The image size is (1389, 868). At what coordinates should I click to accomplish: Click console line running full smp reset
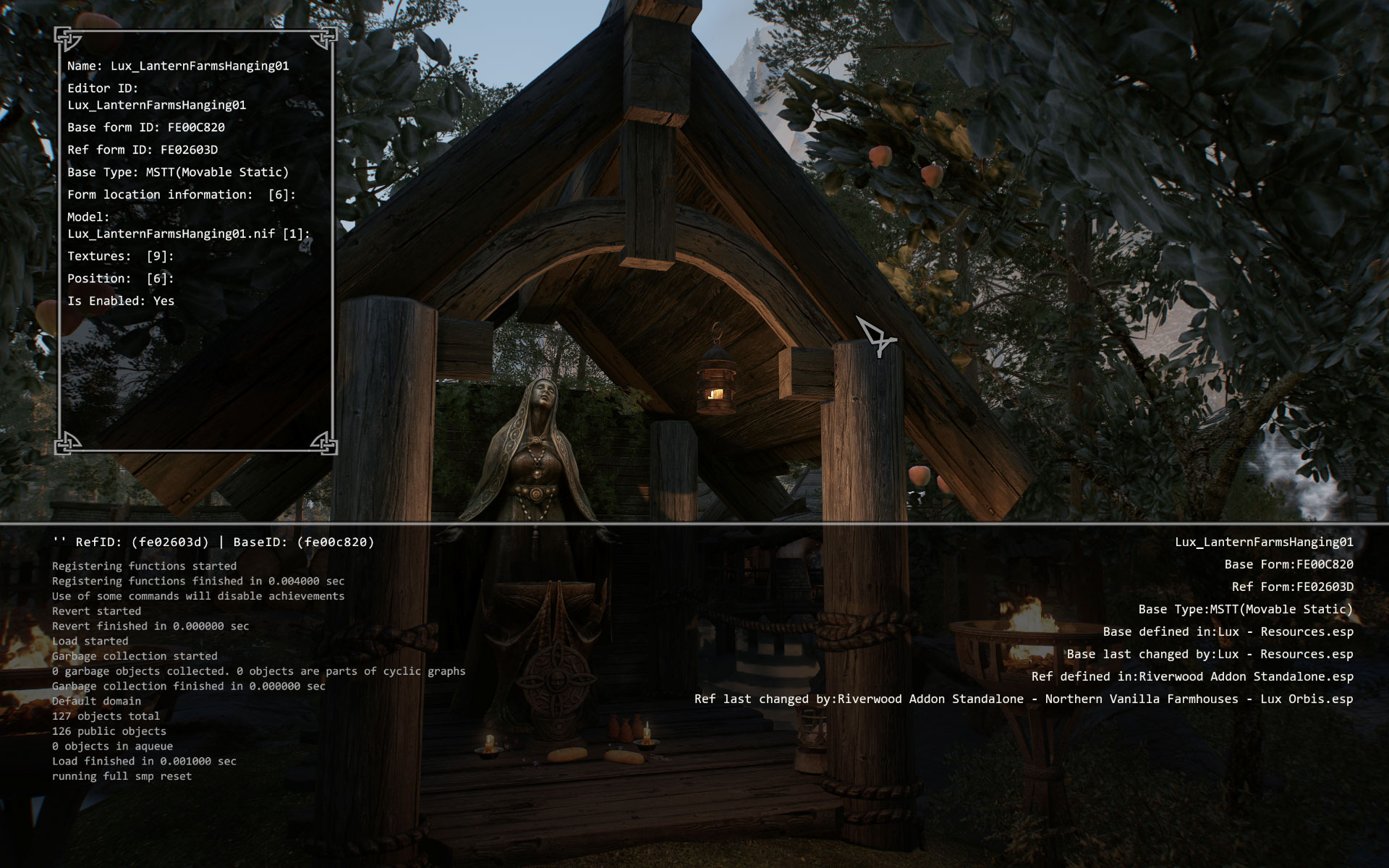pos(122,776)
